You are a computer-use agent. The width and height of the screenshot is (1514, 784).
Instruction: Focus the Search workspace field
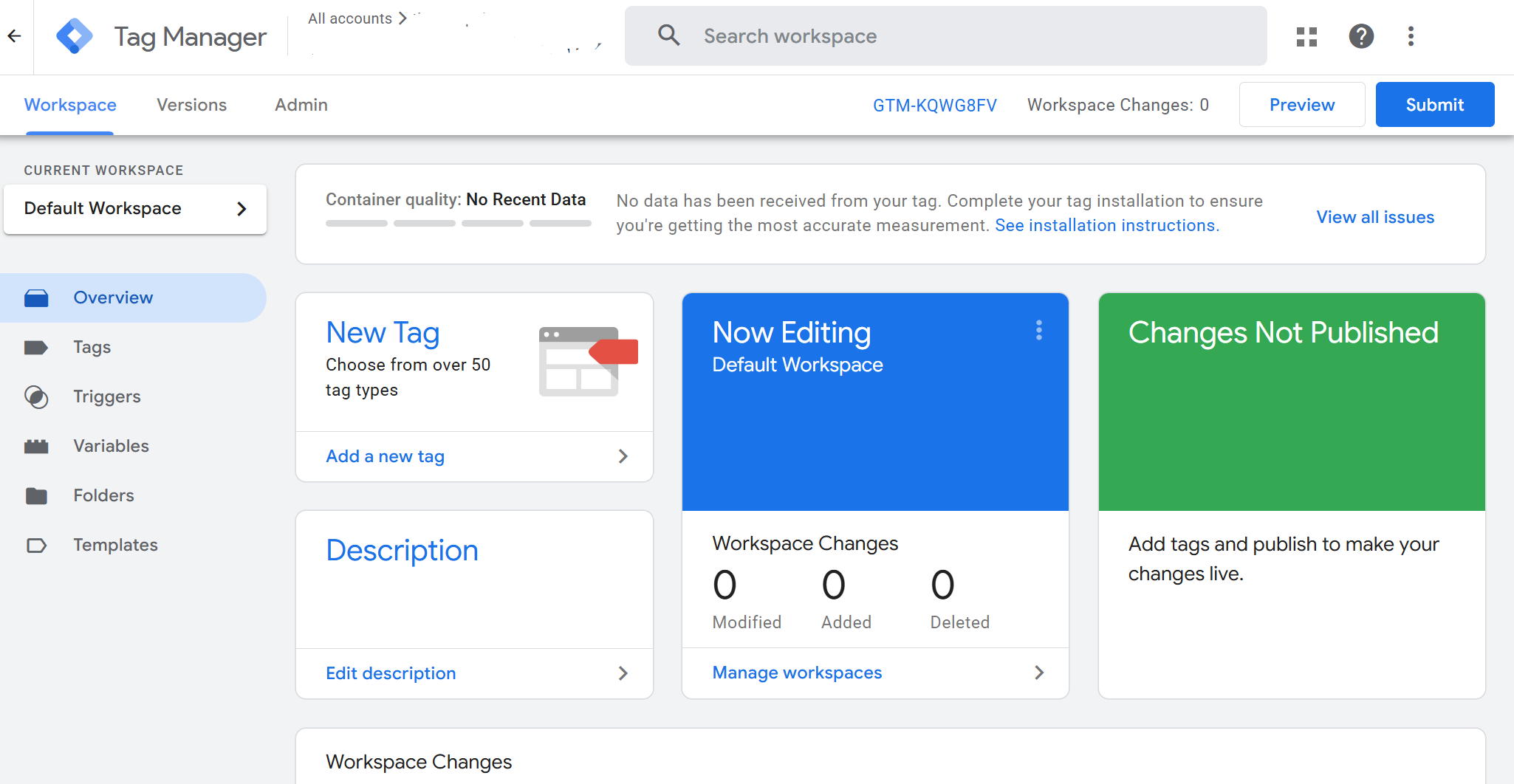coord(945,36)
